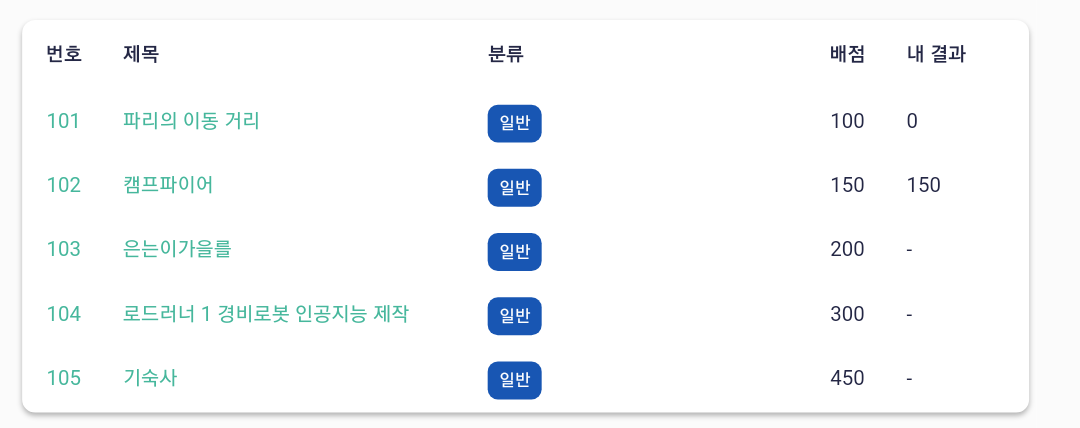
Task: Click the 일반 badge for problem 105
Action: pos(515,380)
